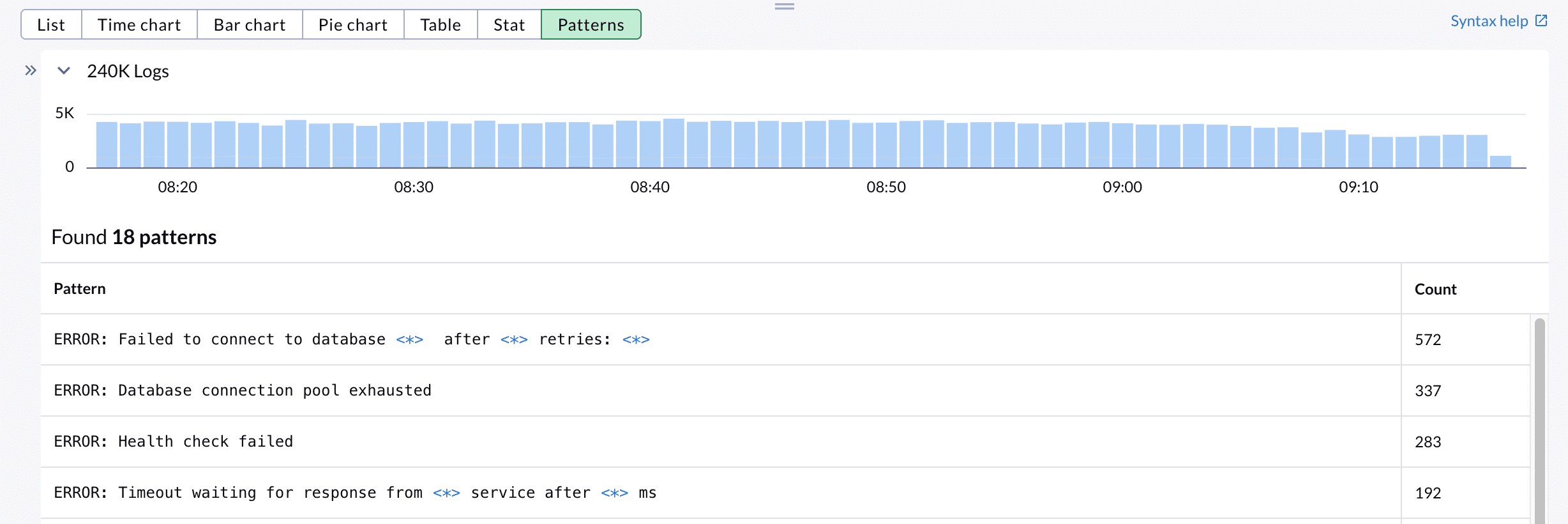Open the Bar chart view
This screenshot has width=1568, height=524.
pos(249,25)
